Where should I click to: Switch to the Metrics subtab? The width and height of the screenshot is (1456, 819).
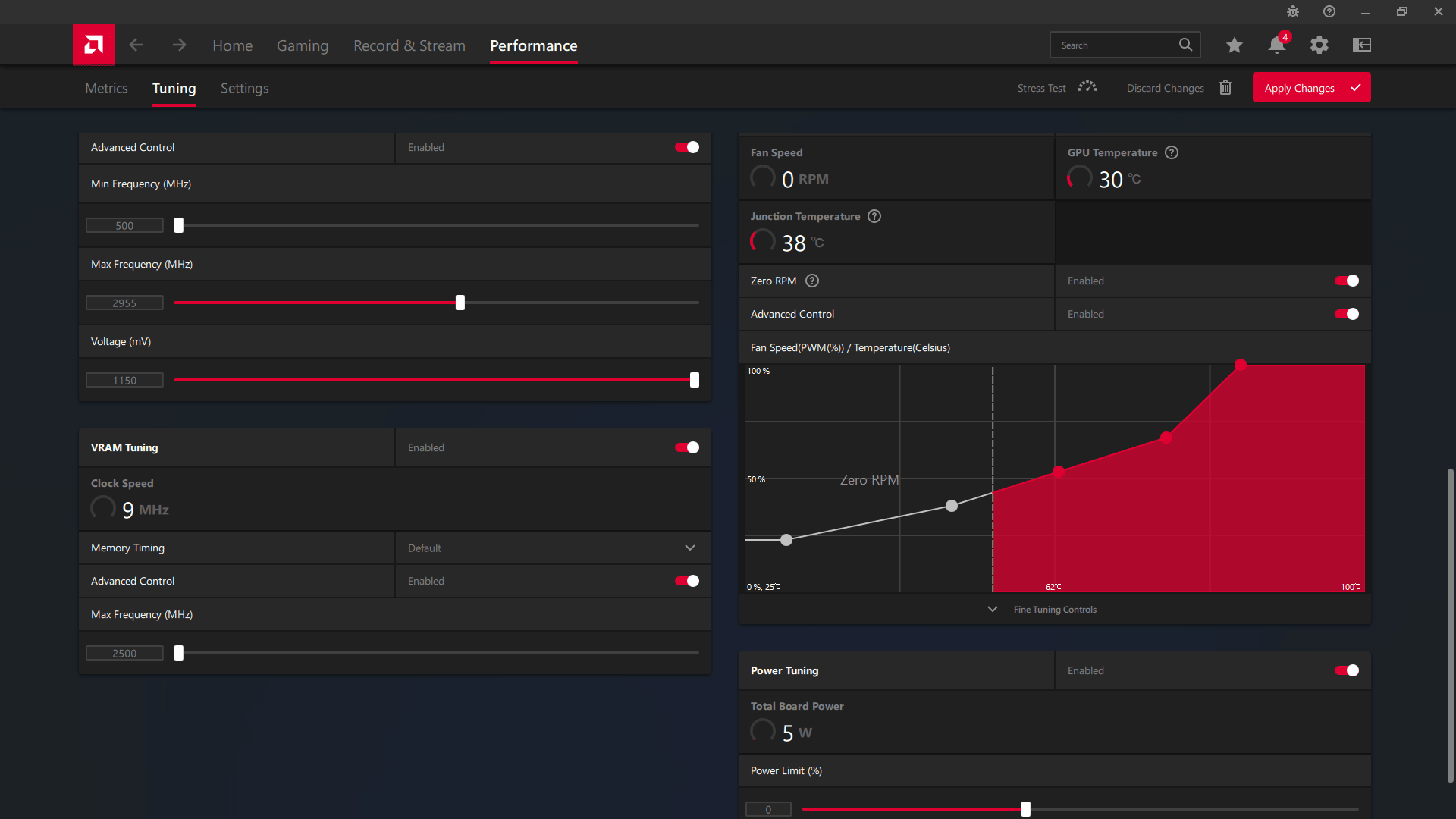click(106, 88)
